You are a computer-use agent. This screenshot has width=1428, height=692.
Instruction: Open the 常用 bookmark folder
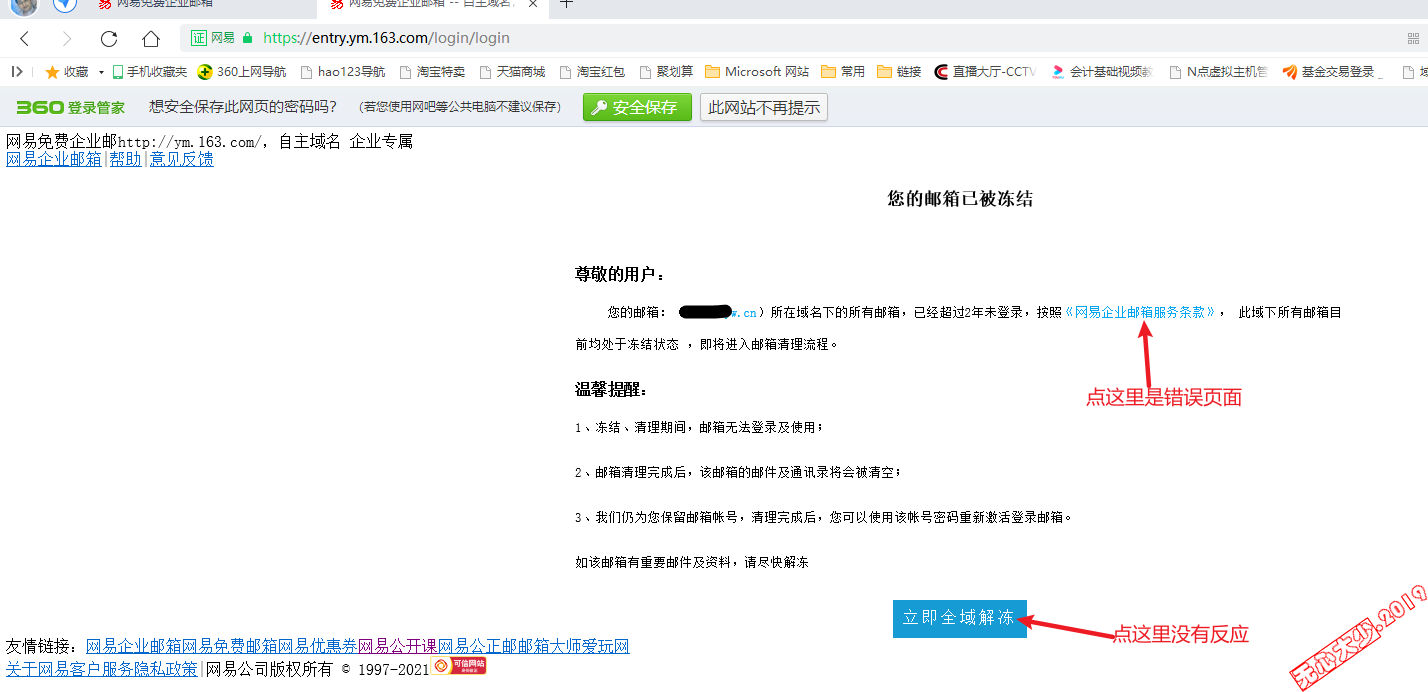click(x=843, y=72)
